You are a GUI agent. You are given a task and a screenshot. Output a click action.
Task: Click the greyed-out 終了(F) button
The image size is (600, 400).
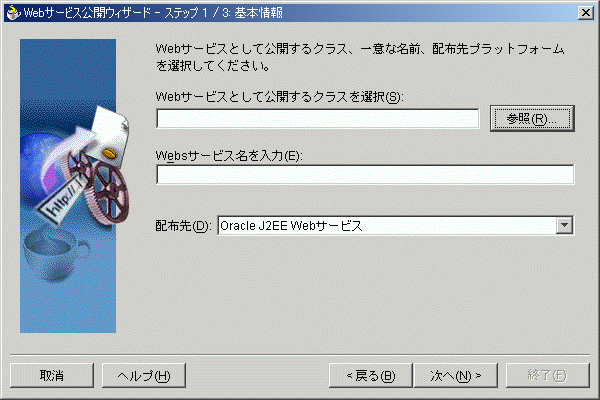coord(547,376)
